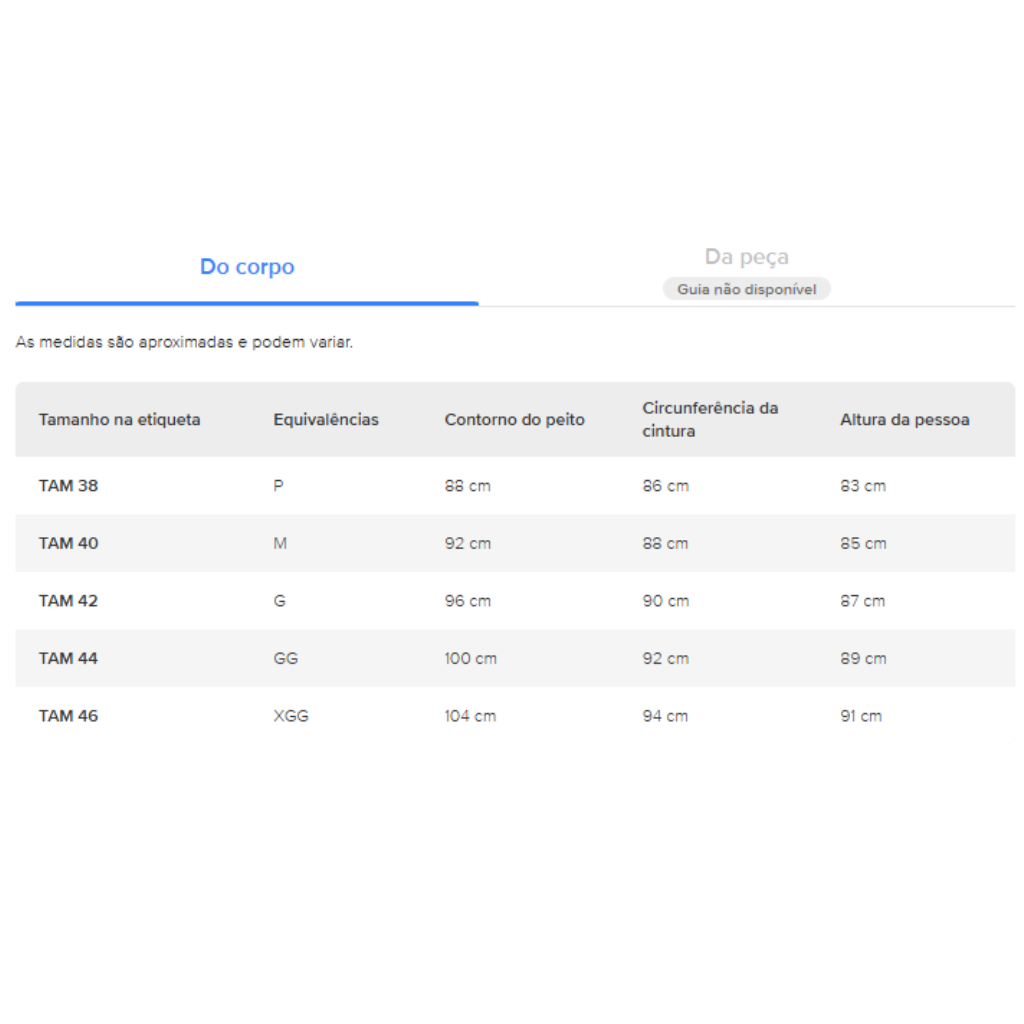Select the TAM 44 size row
1024x1024 pixels.
coord(515,658)
